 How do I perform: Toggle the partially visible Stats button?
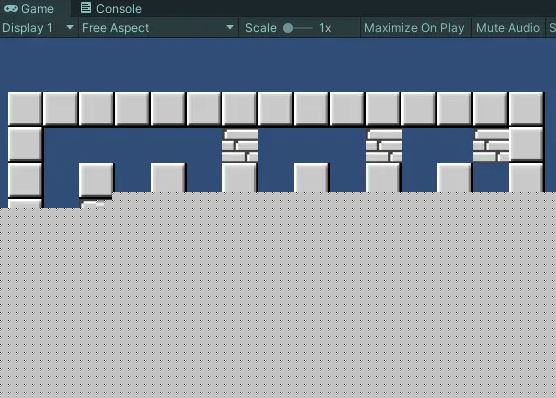[551, 28]
